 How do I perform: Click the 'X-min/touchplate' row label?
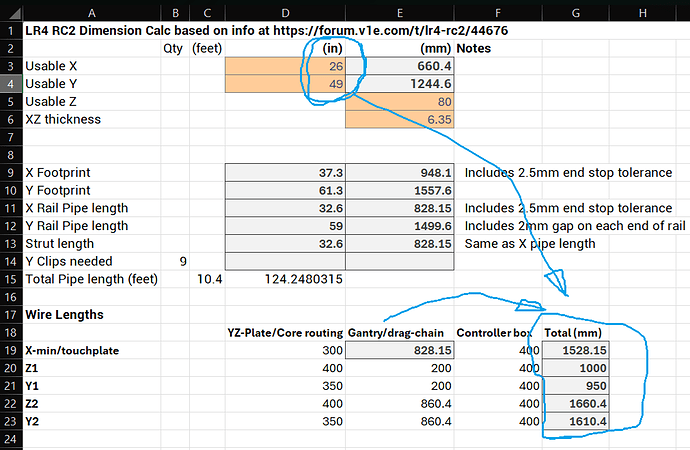pyautogui.click(x=72, y=350)
